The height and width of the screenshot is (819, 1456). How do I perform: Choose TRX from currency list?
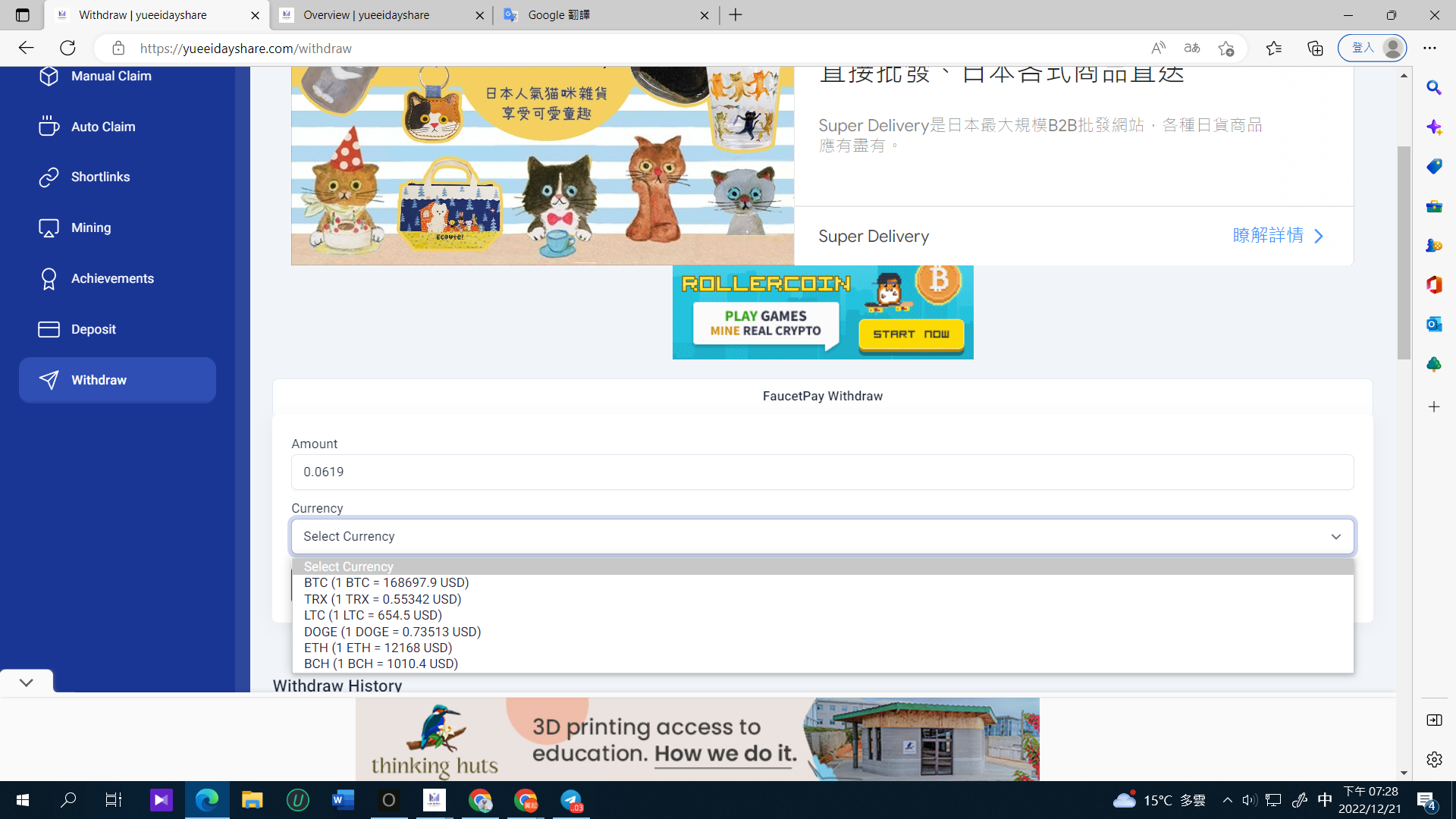click(x=823, y=599)
